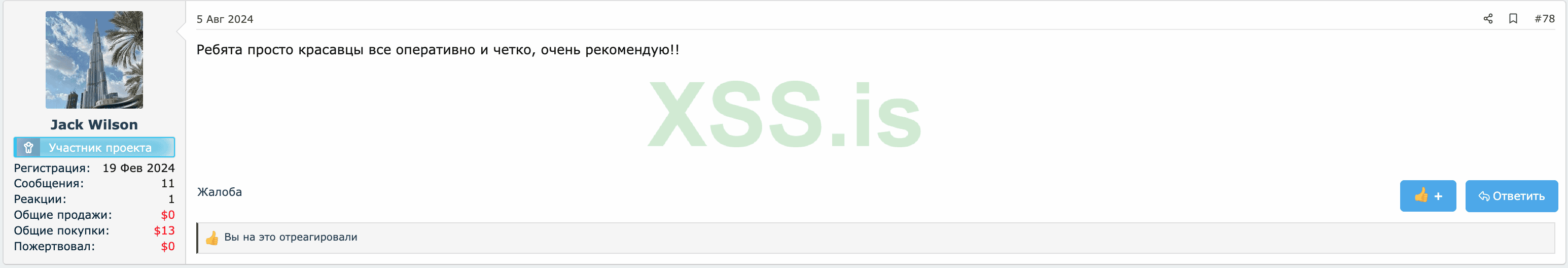The height and width of the screenshot is (268, 1568).
Task: Click the Общие продажи $0 value
Action: pos(167,215)
